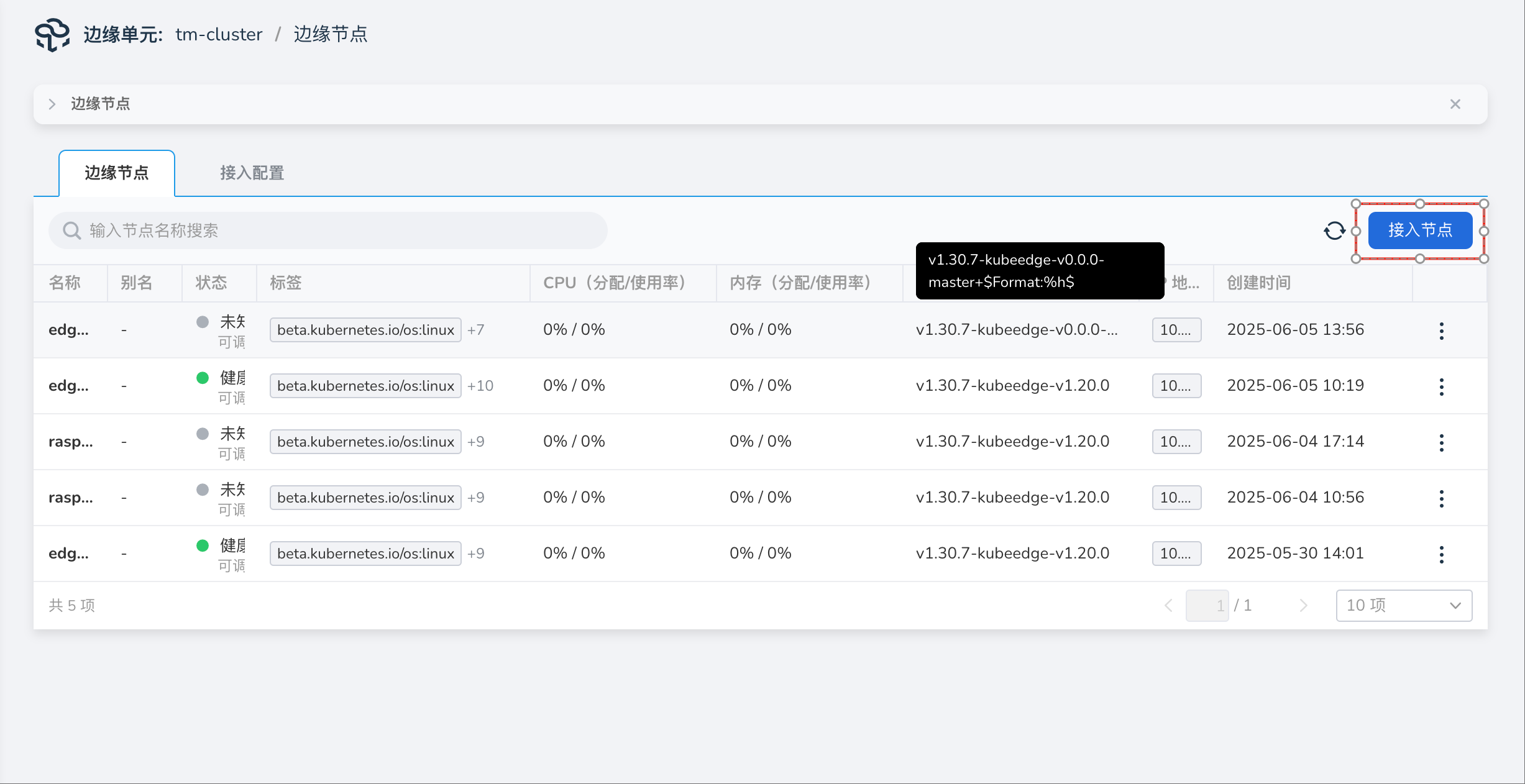Open the 10 项 page size dropdown

click(x=1403, y=606)
